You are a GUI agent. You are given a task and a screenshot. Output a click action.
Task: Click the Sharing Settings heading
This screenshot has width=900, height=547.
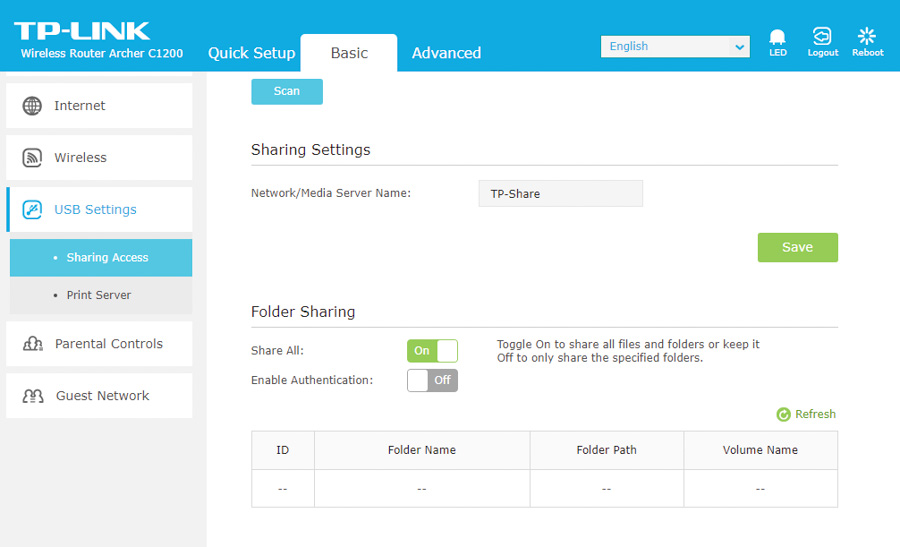tap(311, 150)
